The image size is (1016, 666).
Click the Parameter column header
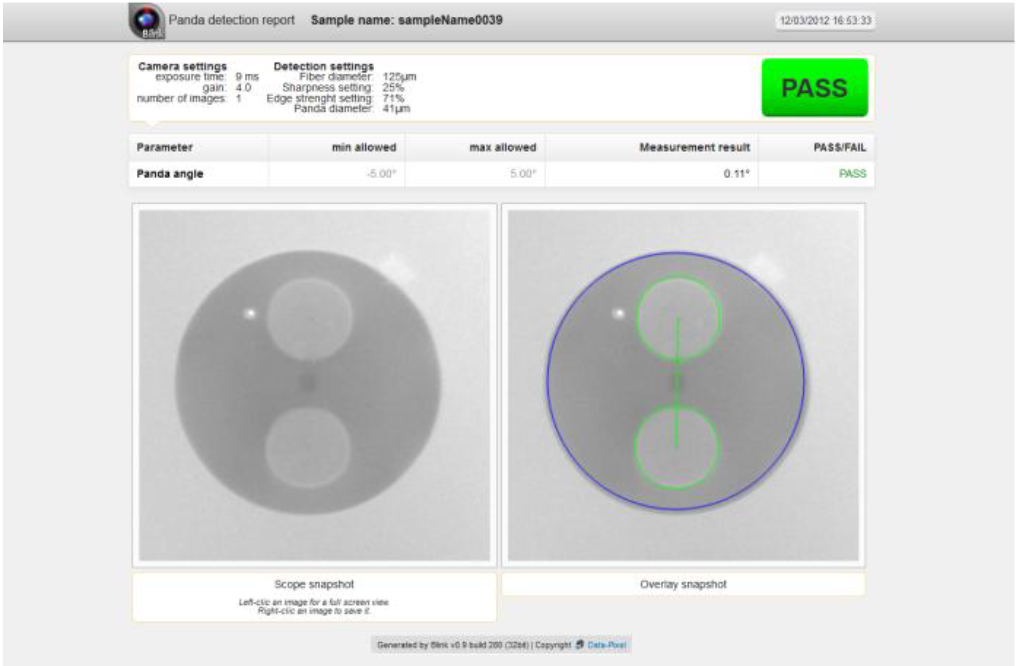coord(165,147)
